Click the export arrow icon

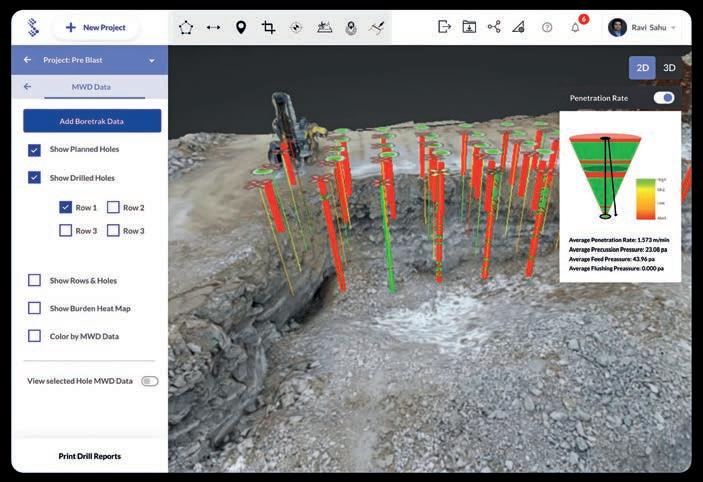(x=444, y=27)
